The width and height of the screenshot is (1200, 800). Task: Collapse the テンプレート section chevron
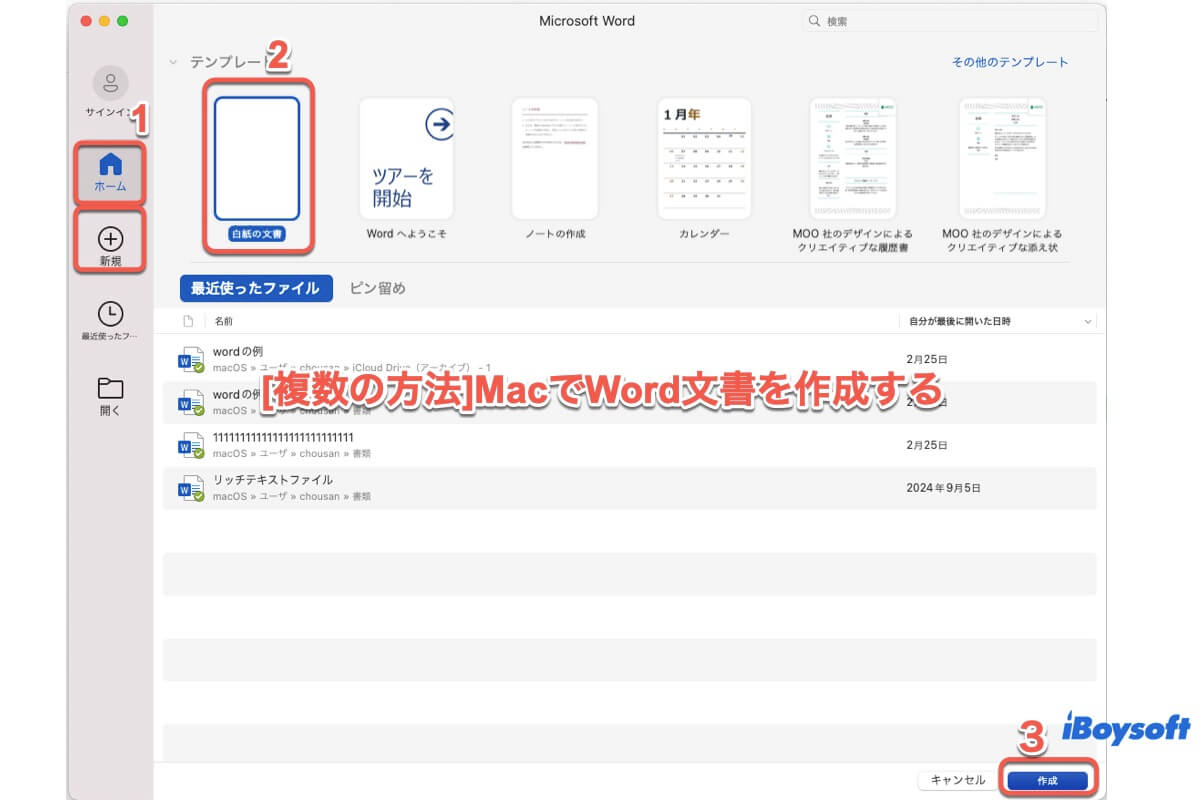[x=174, y=62]
